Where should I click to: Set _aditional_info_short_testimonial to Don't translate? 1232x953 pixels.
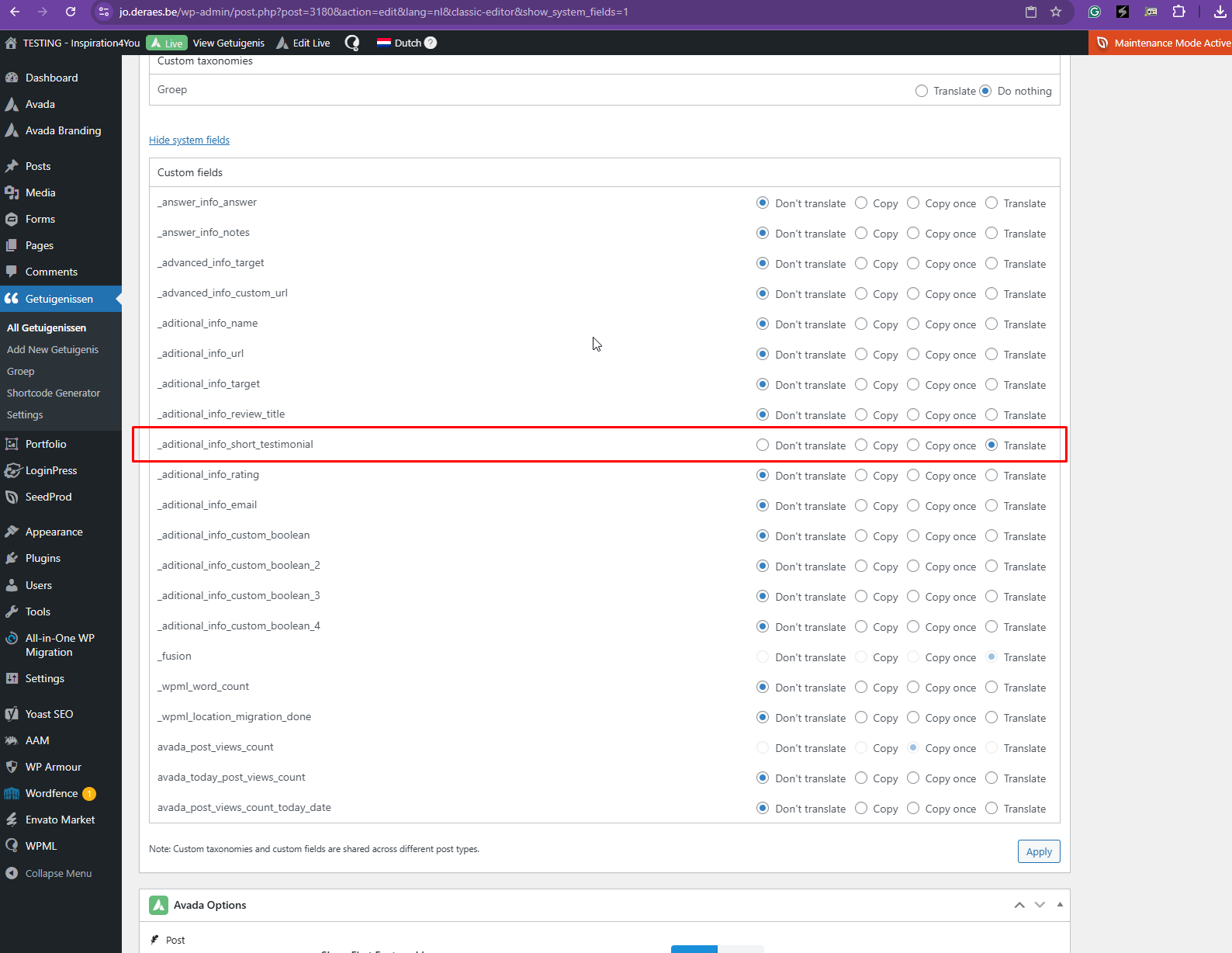[x=763, y=445]
